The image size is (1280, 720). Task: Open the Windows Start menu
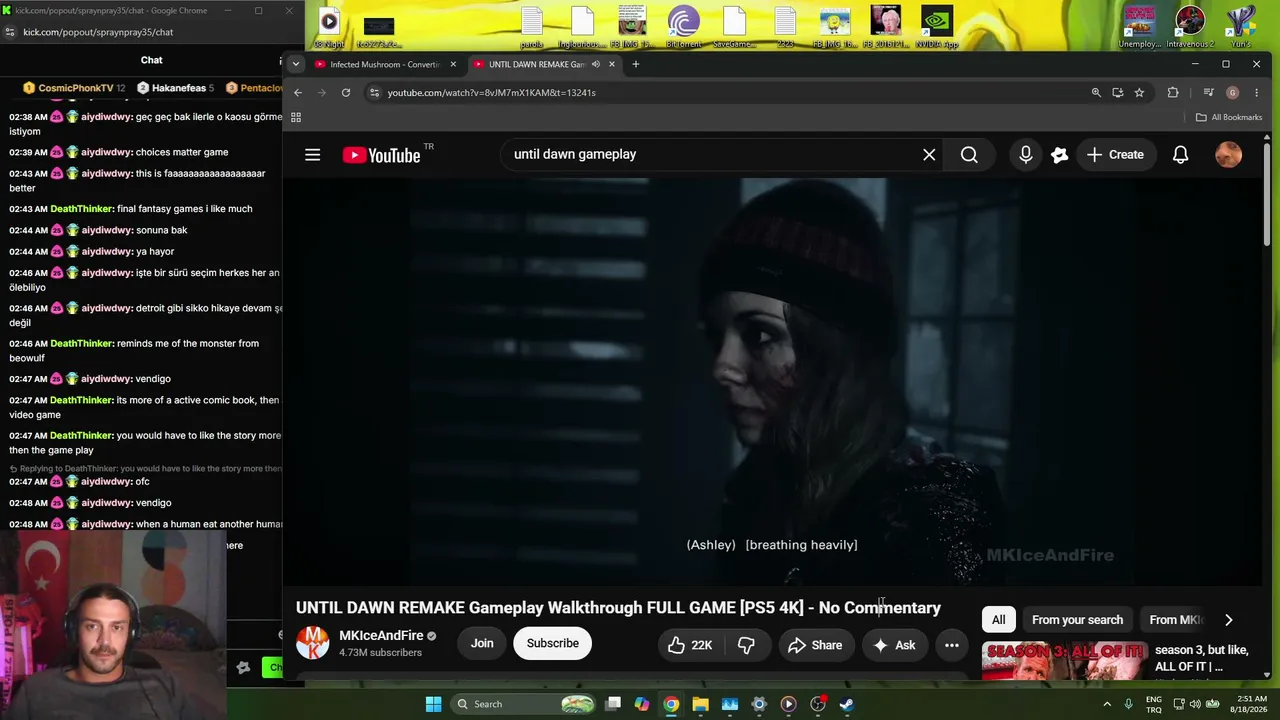click(433, 704)
